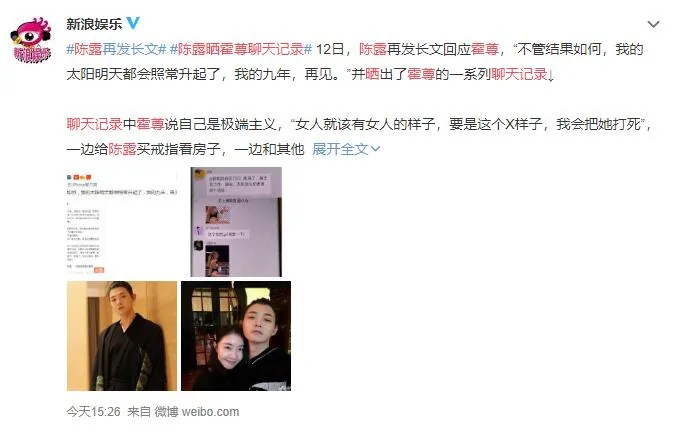676x435 pixels.
Task: Click the blue verified V badge
Action: click(133, 23)
